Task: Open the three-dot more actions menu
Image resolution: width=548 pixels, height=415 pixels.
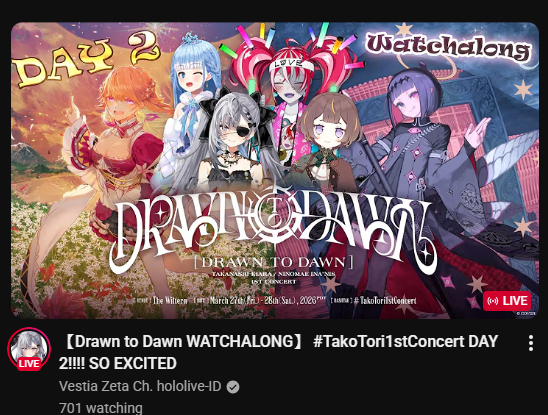Action: (531, 343)
